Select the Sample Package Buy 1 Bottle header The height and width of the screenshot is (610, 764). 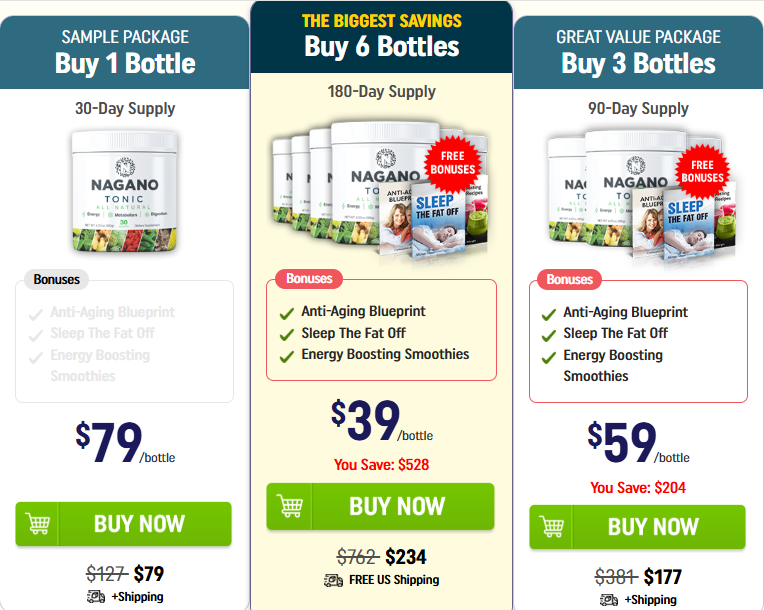[x=125, y=52]
